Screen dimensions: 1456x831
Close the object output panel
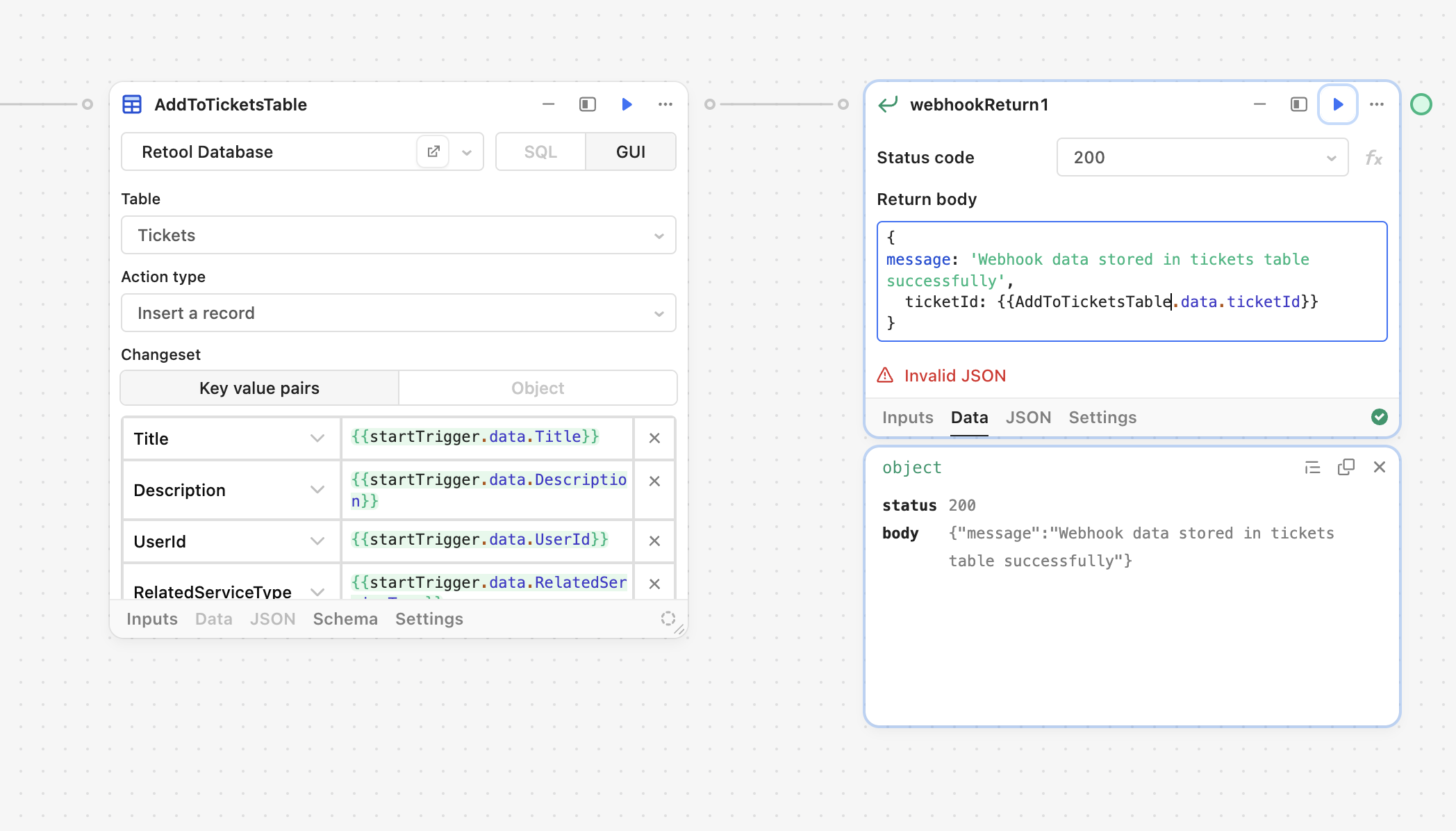(1380, 468)
